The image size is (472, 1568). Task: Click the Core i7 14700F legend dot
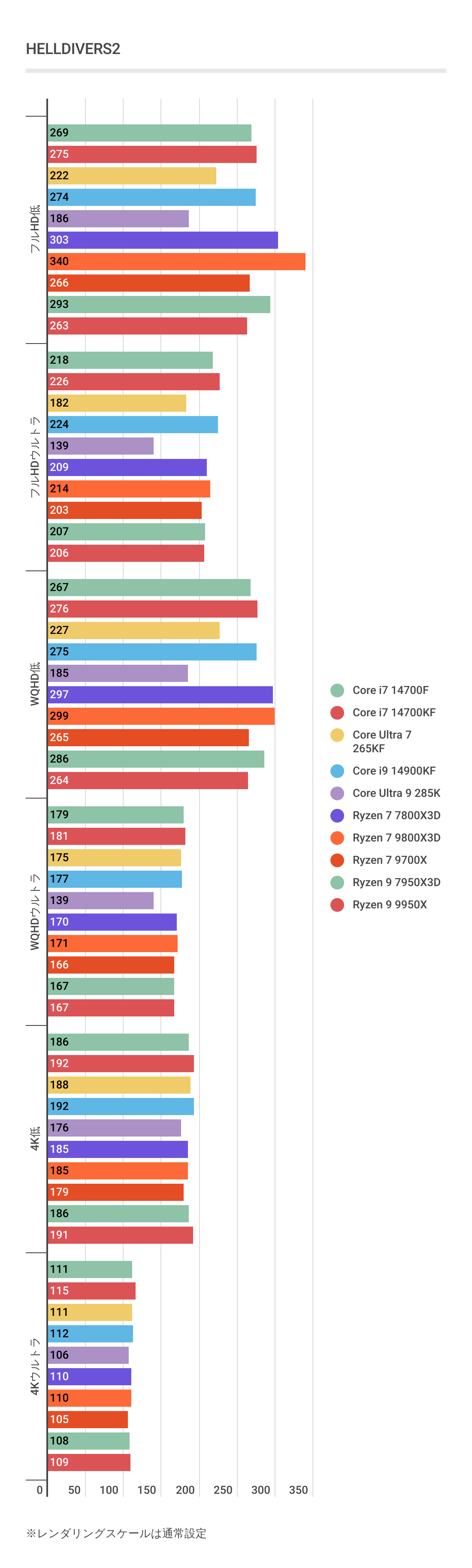click(337, 690)
